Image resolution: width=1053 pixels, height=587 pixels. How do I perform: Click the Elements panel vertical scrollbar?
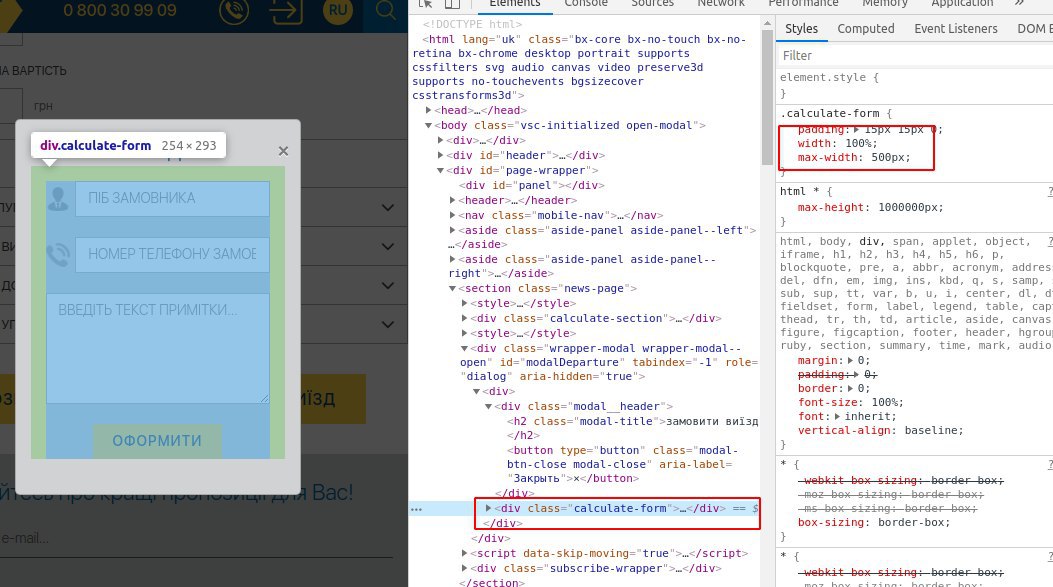click(768, 97)
